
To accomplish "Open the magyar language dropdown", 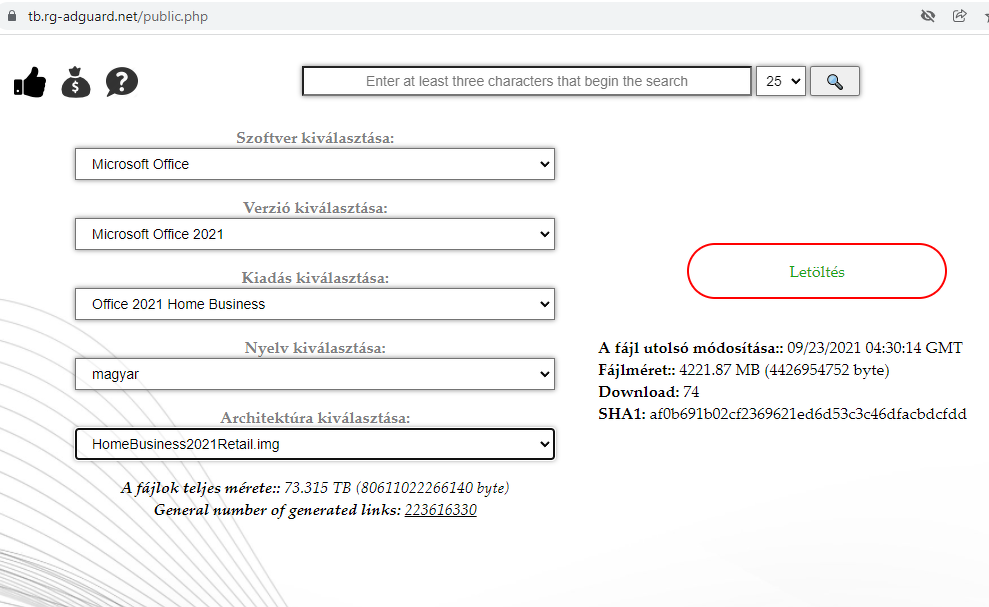I will 315,374.
